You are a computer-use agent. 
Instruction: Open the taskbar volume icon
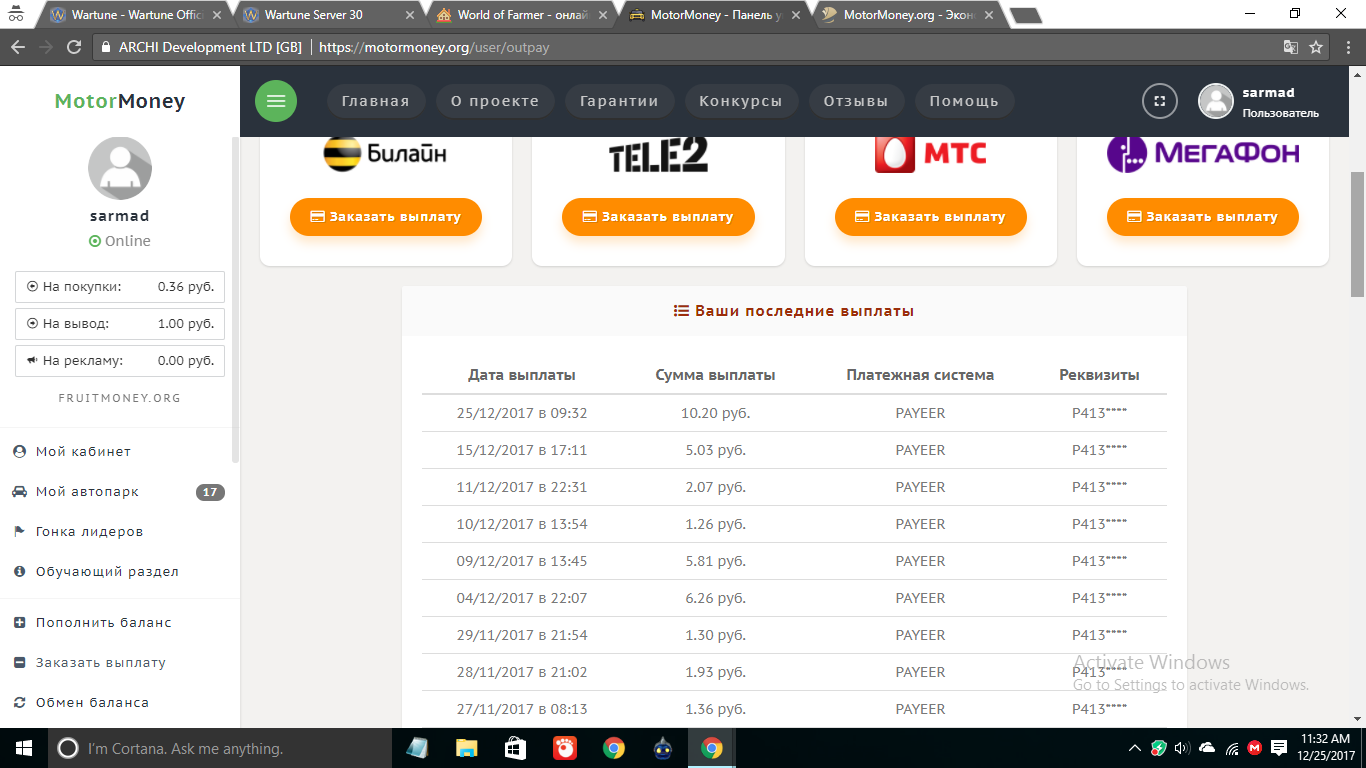tap(1183, 748)
